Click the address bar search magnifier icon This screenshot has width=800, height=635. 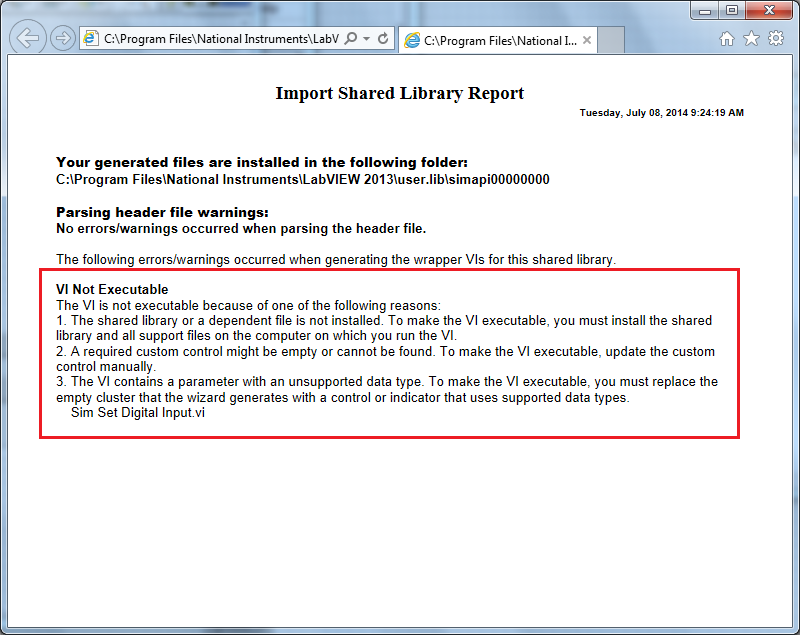[x=351, y=39]
